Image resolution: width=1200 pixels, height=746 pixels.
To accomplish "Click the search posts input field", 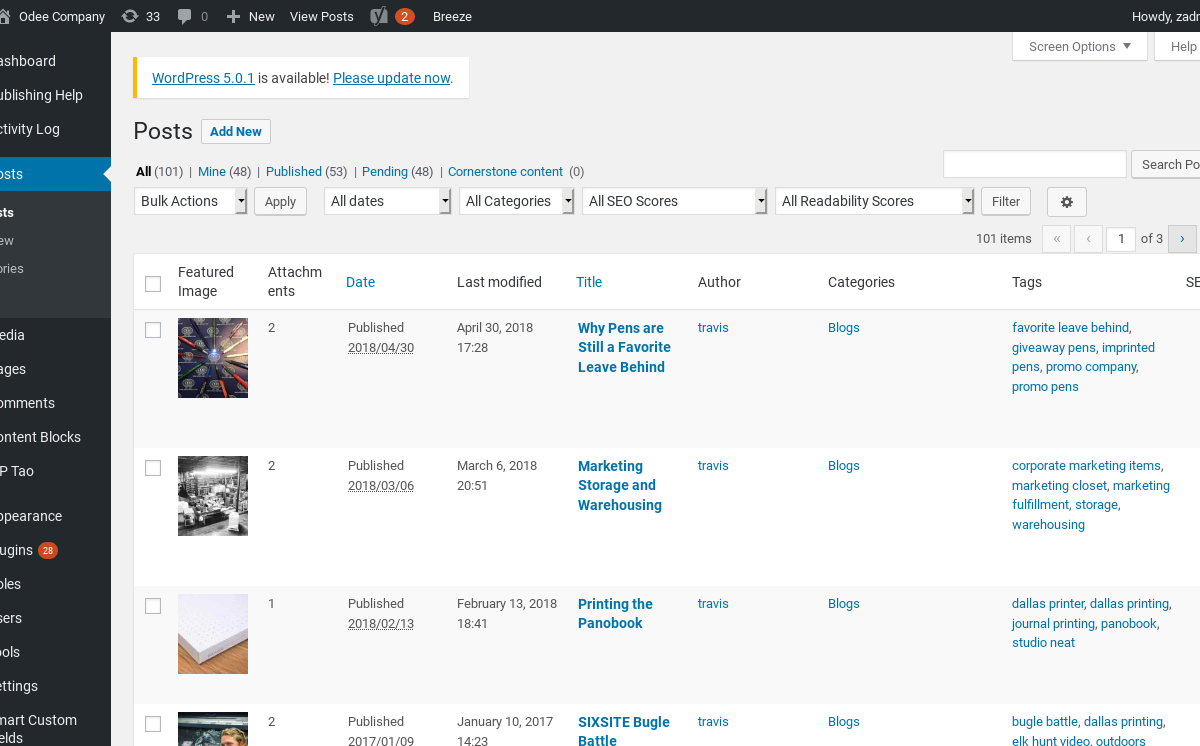I will point(1034,164).
